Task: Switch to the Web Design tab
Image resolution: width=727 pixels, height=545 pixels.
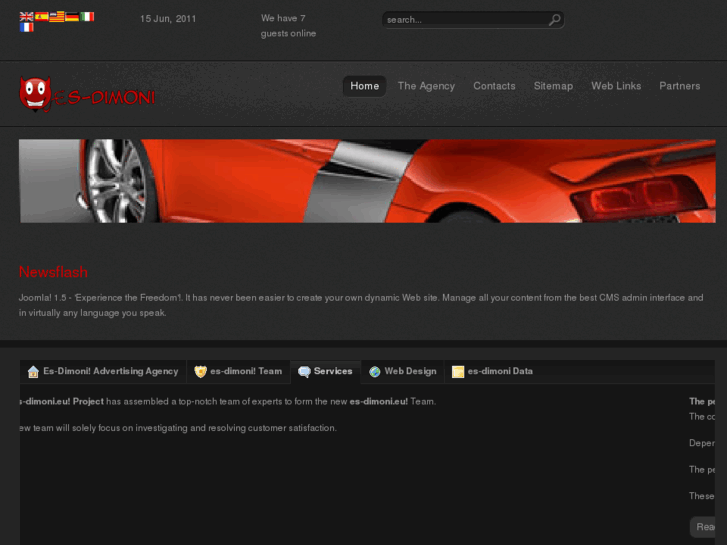Action: (x=402, y=372)
